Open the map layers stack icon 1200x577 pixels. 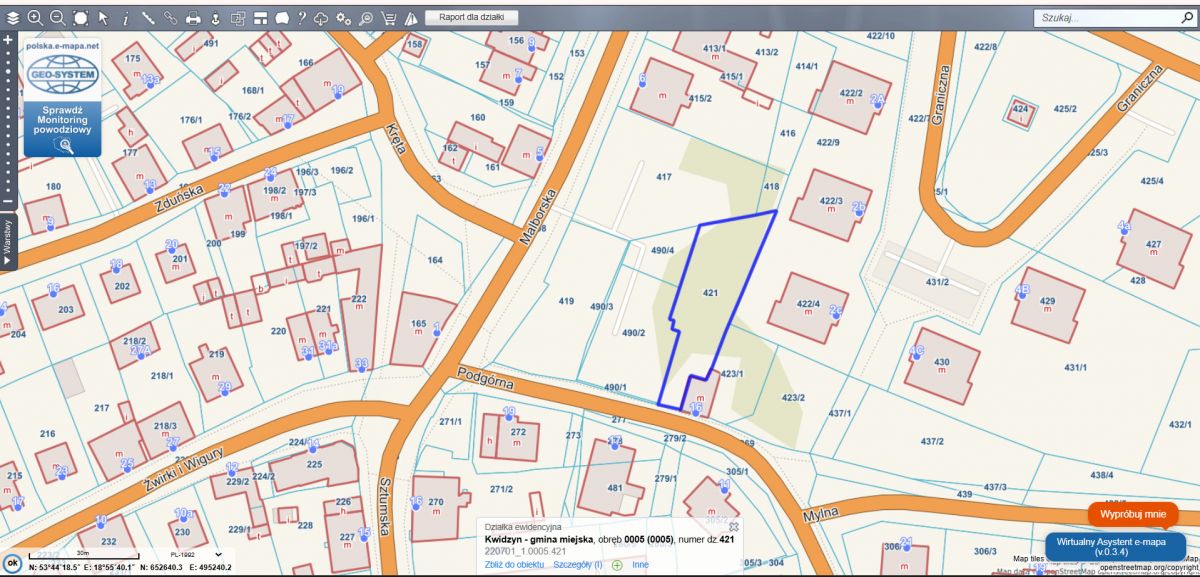click(x=13, y=17)
